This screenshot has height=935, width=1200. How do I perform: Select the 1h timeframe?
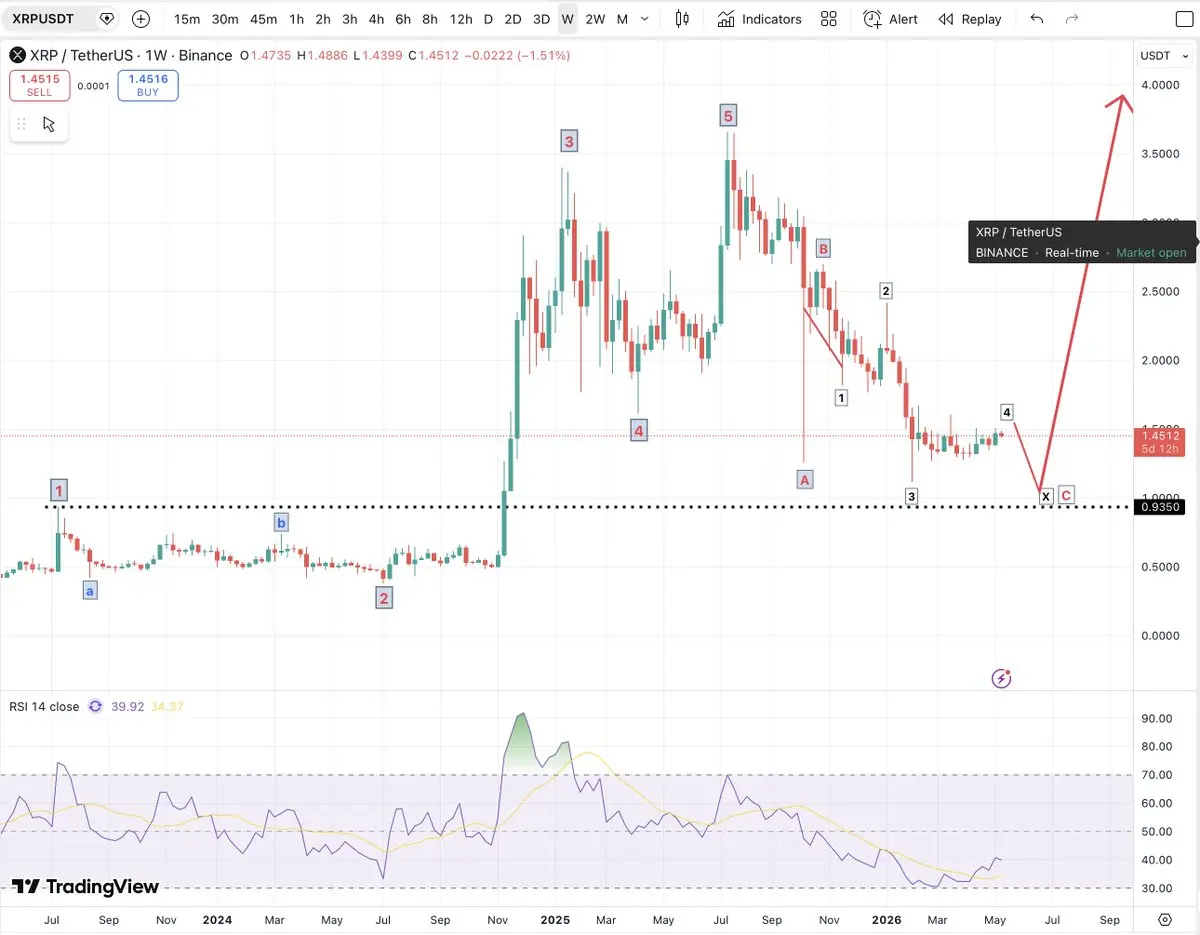(x=297, y=19)
